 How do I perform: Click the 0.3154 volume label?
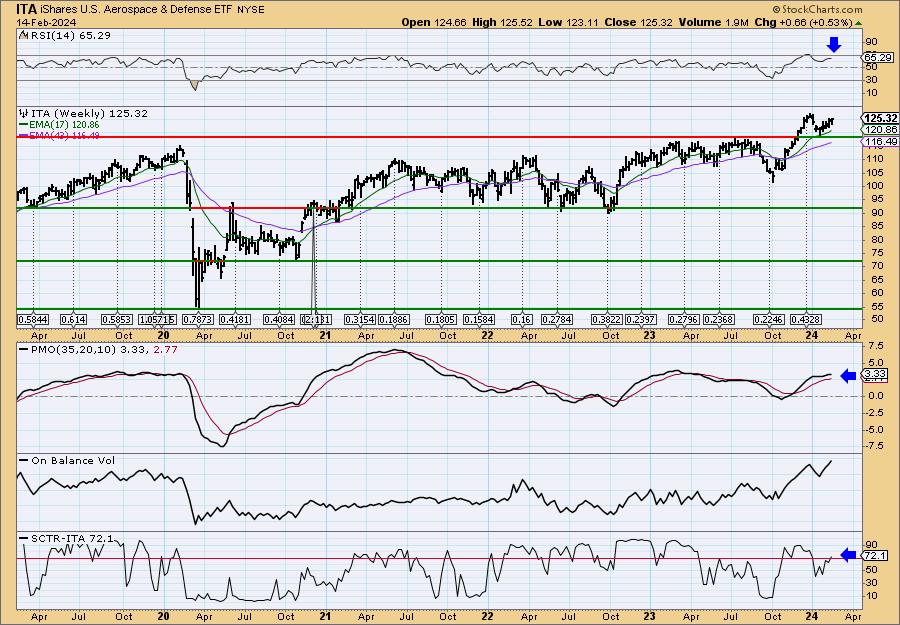(360, 319)
